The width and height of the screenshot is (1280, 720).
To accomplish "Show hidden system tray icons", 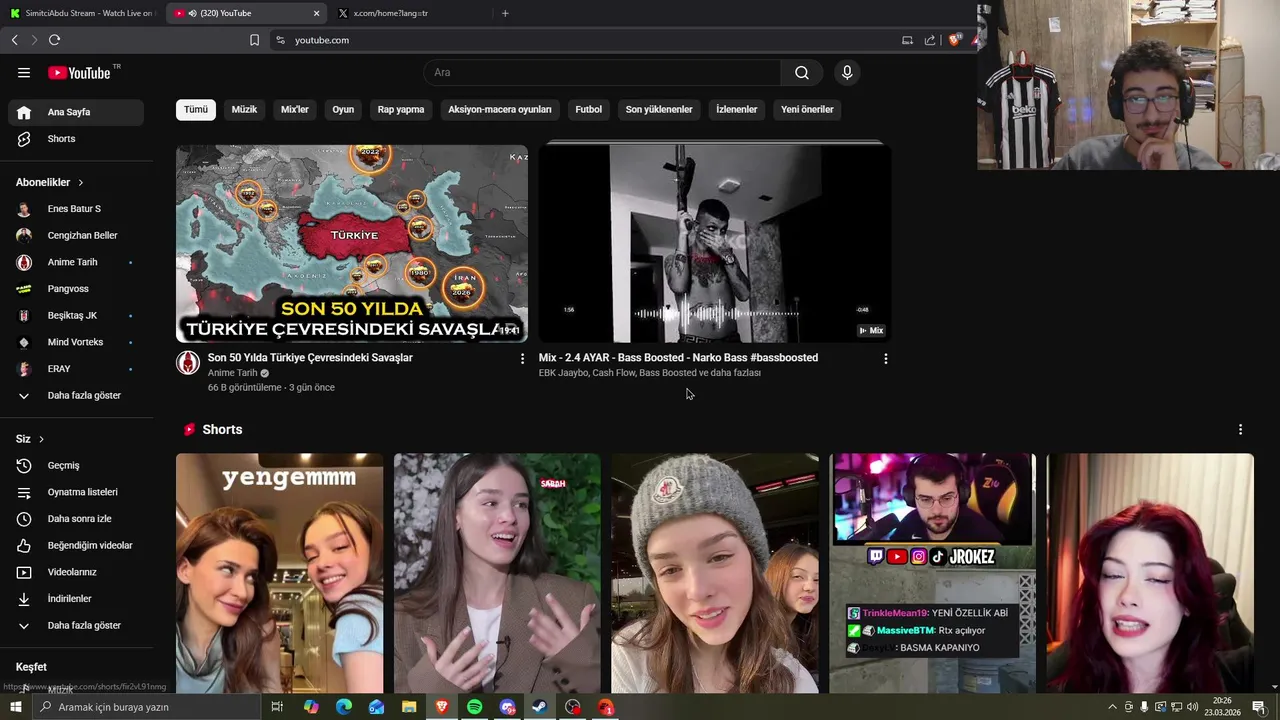I will click(1112, 707).
